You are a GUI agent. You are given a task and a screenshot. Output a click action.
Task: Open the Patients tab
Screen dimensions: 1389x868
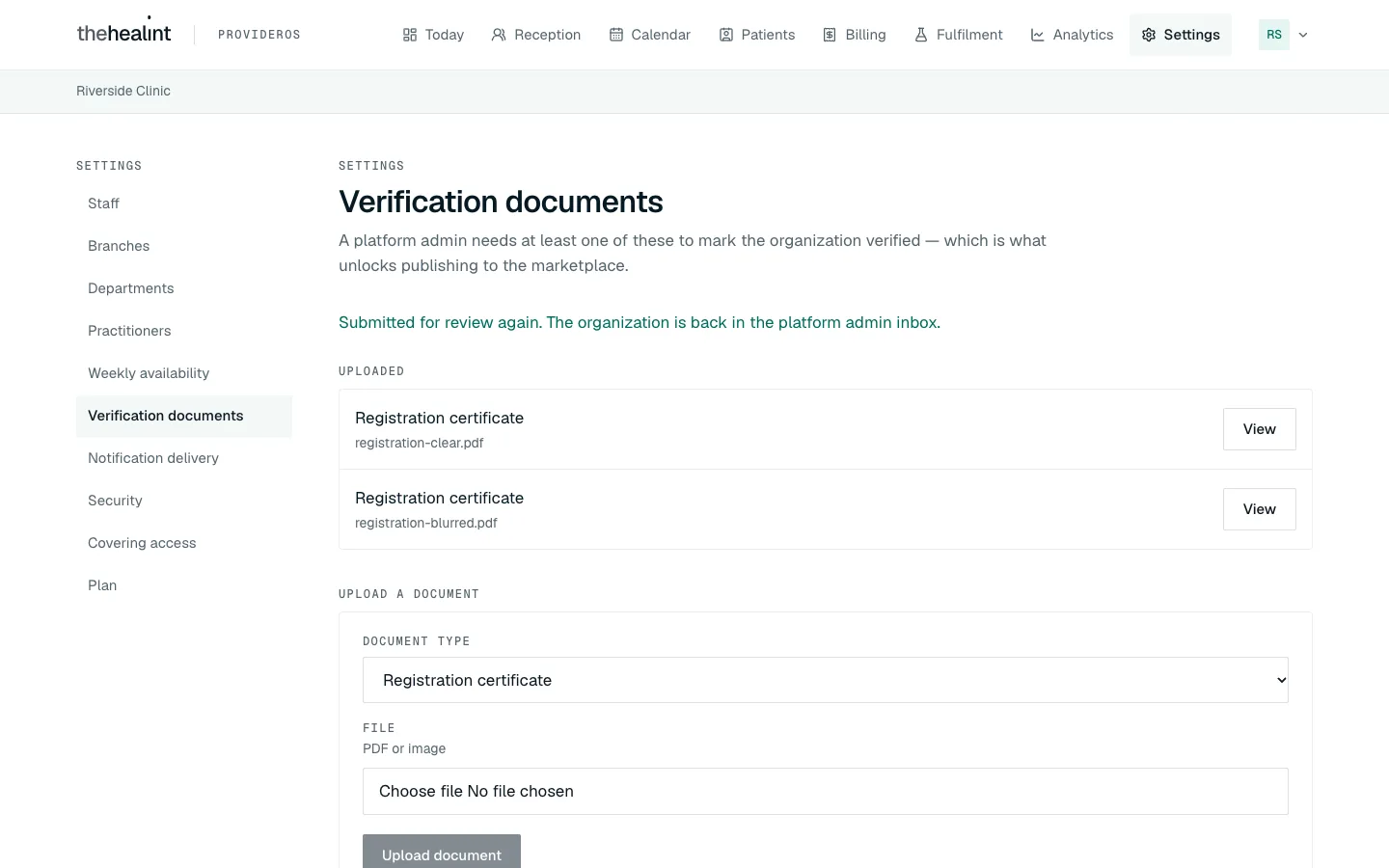pyautogui.click(x=757, y=35)
